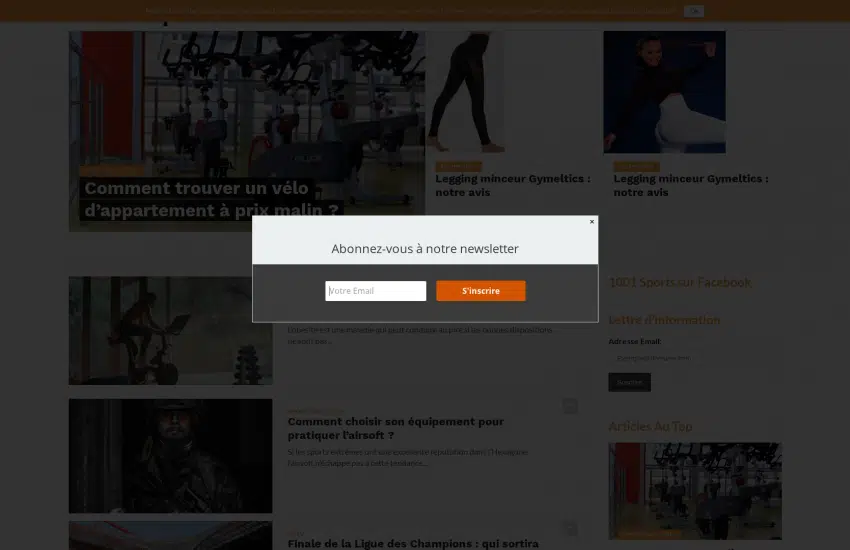Open the vélo d'appartement à prix malin article
850x550 pixels.
pos(211,199)
